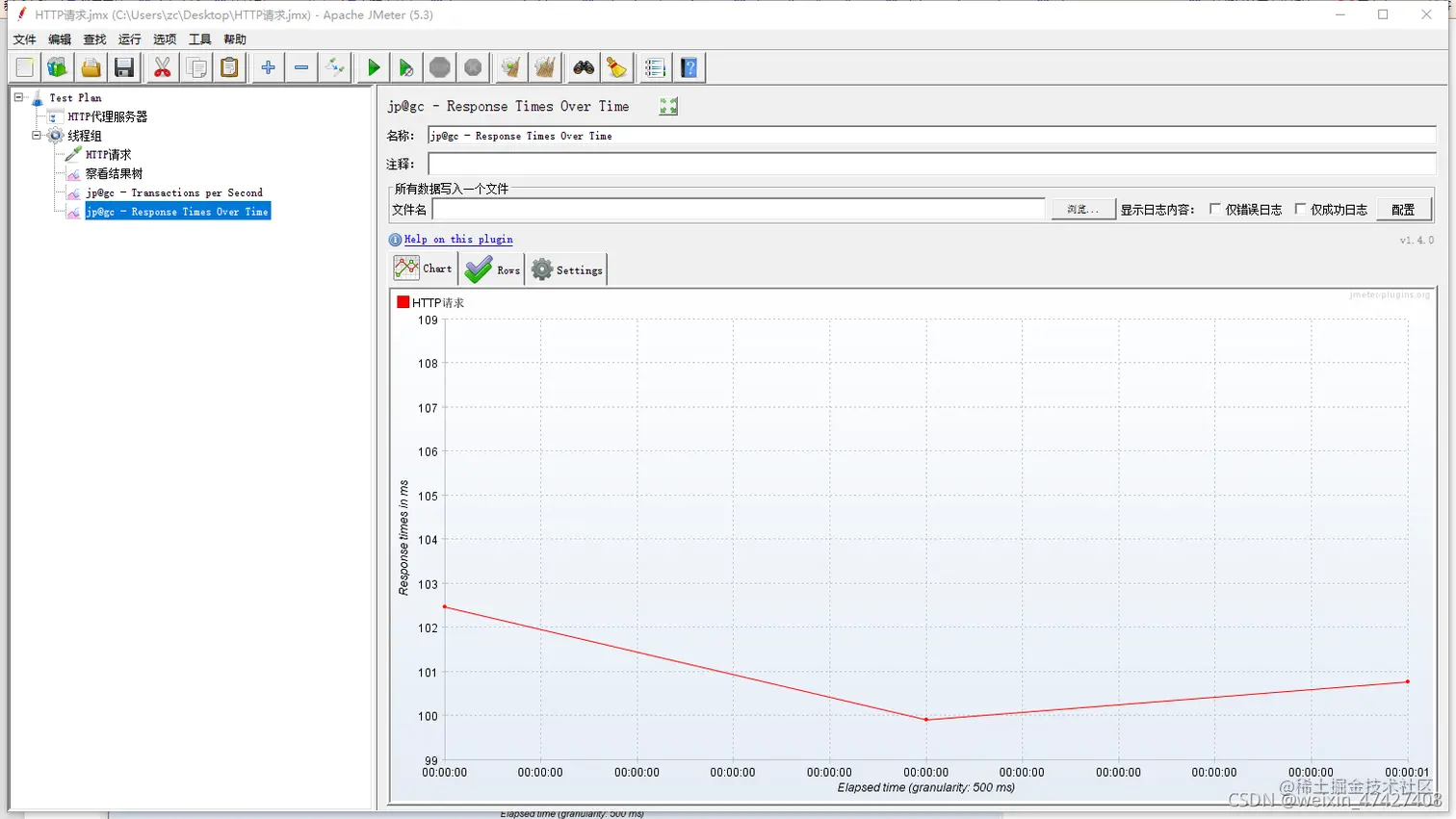Image resolution: width=1456 pixels, height=819 pixels.
Task: Collapse all nodes with minus icon
Action: (x=301, y=67)
